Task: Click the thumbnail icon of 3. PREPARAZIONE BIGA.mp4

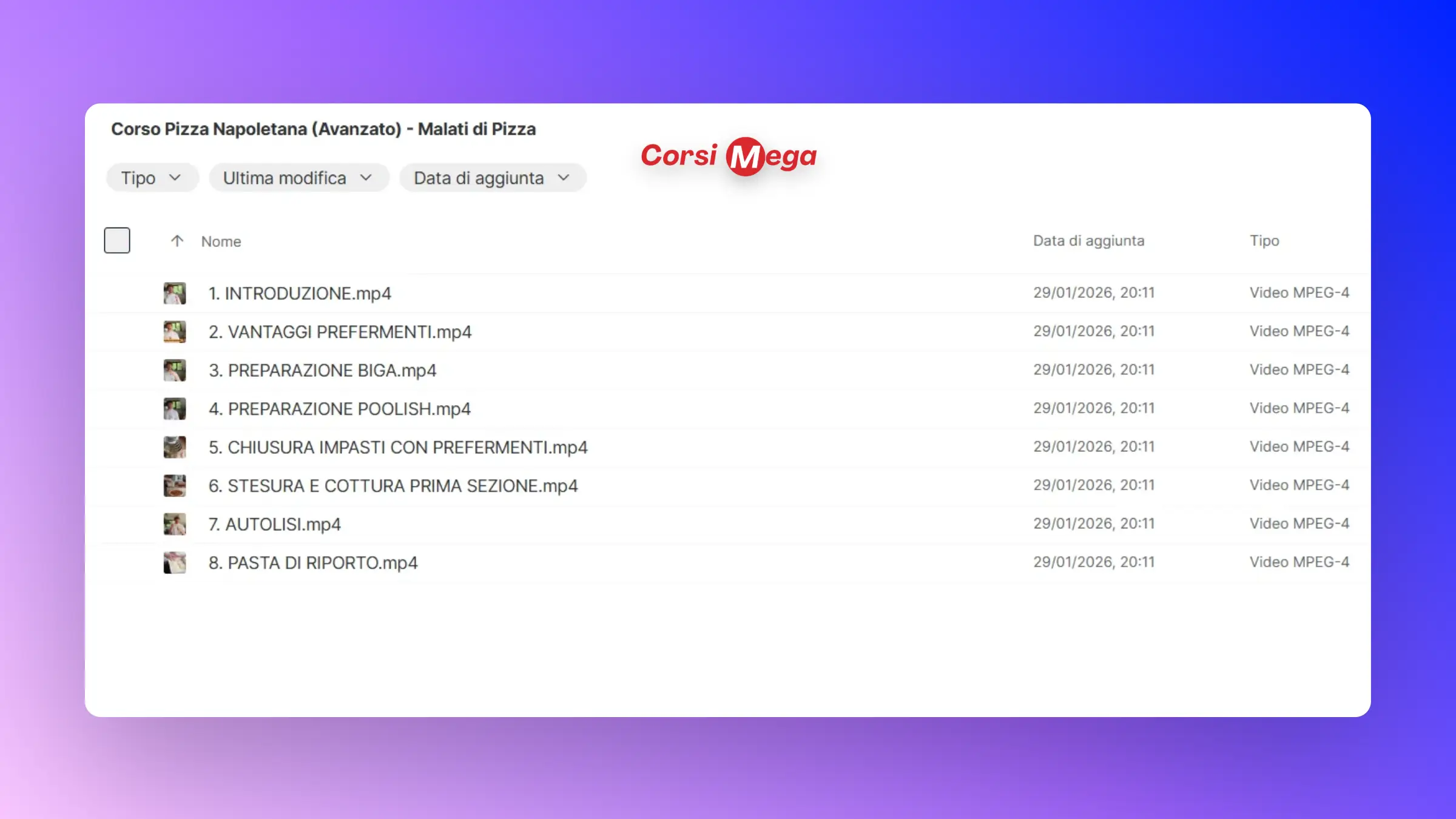Action: point(175,370)
